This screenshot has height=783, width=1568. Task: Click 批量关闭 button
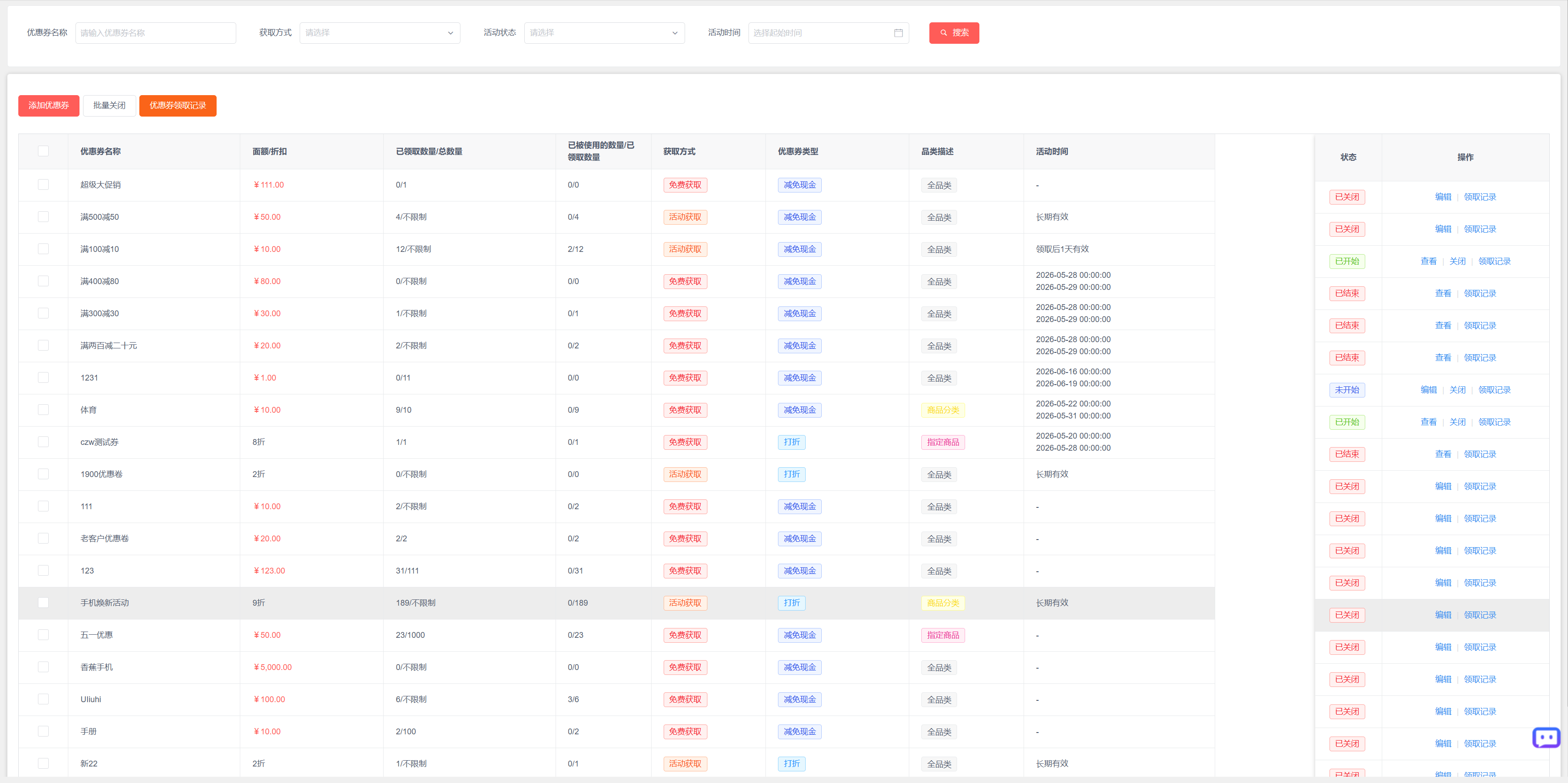coord(109,105)
